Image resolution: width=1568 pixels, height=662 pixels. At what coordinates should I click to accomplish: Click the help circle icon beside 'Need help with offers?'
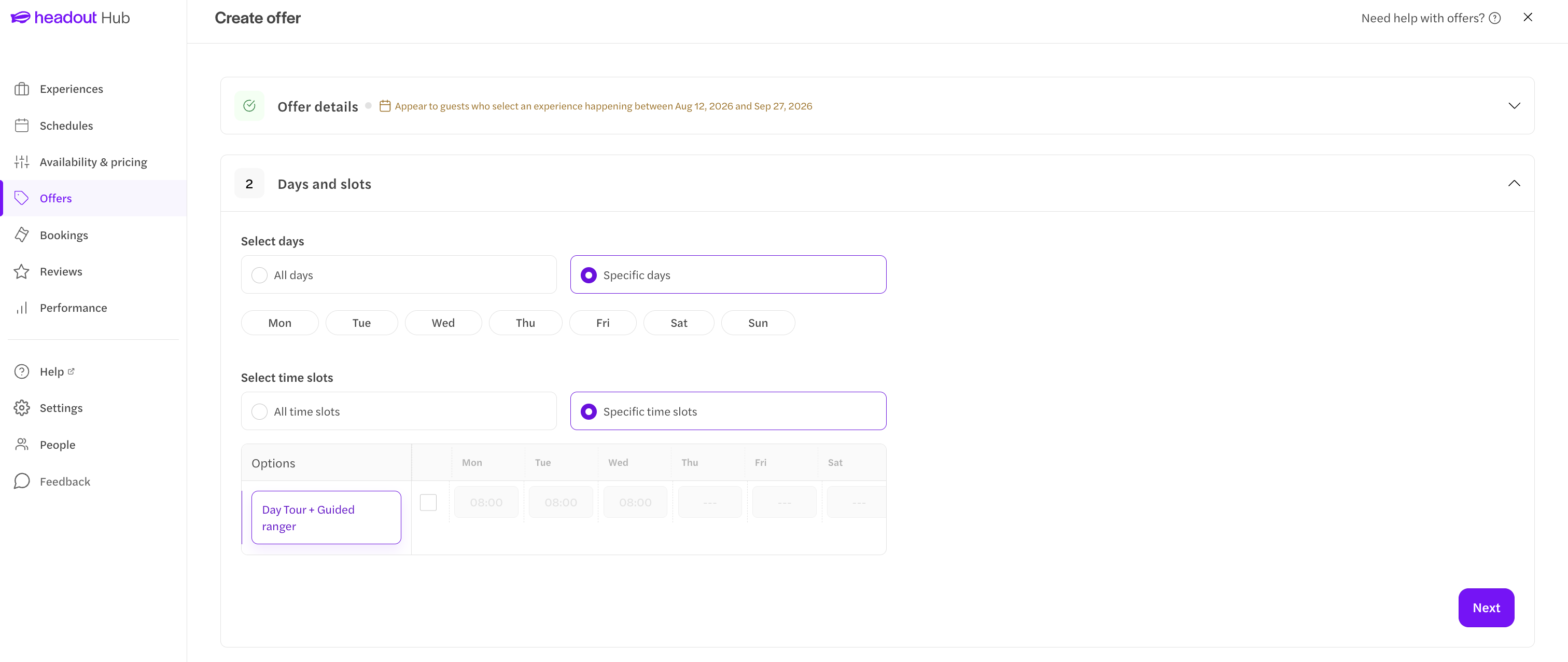coord(1495,18)
